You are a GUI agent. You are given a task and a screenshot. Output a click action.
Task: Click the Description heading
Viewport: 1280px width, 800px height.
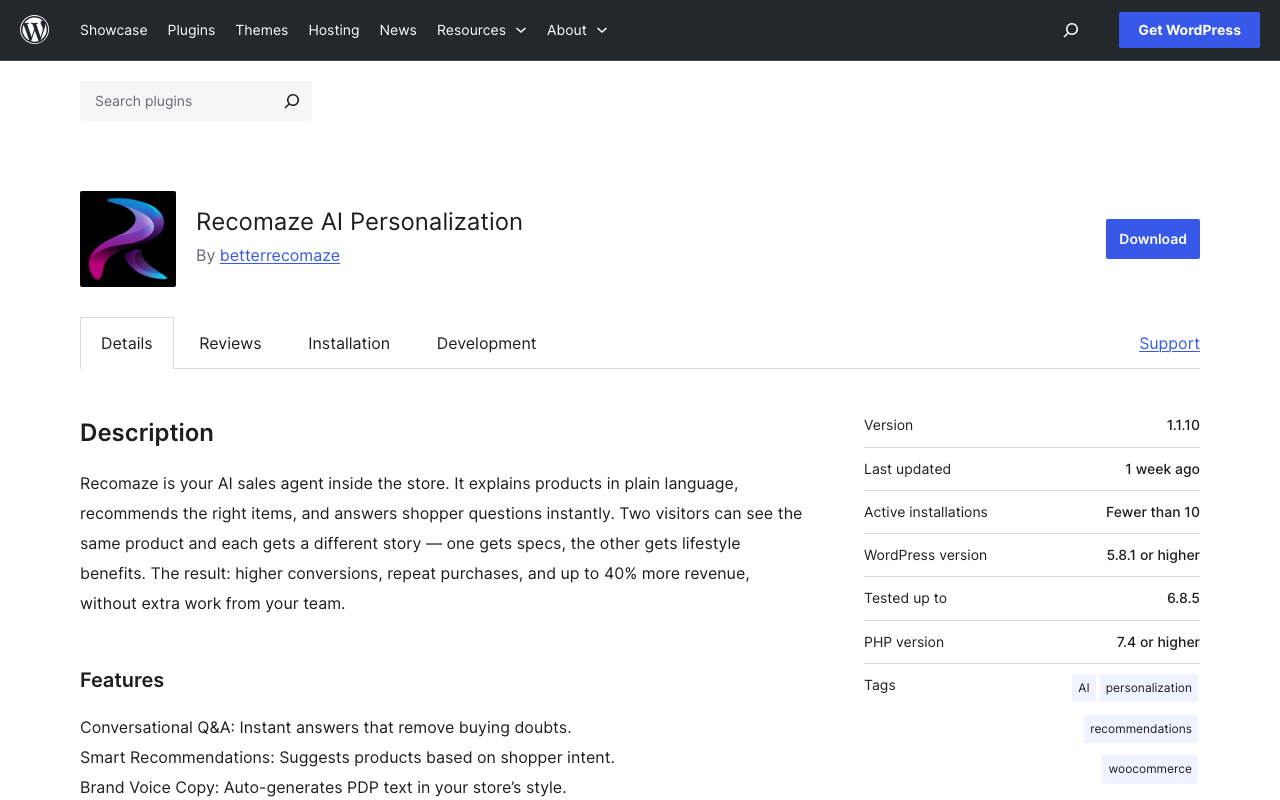coord(147,433)
